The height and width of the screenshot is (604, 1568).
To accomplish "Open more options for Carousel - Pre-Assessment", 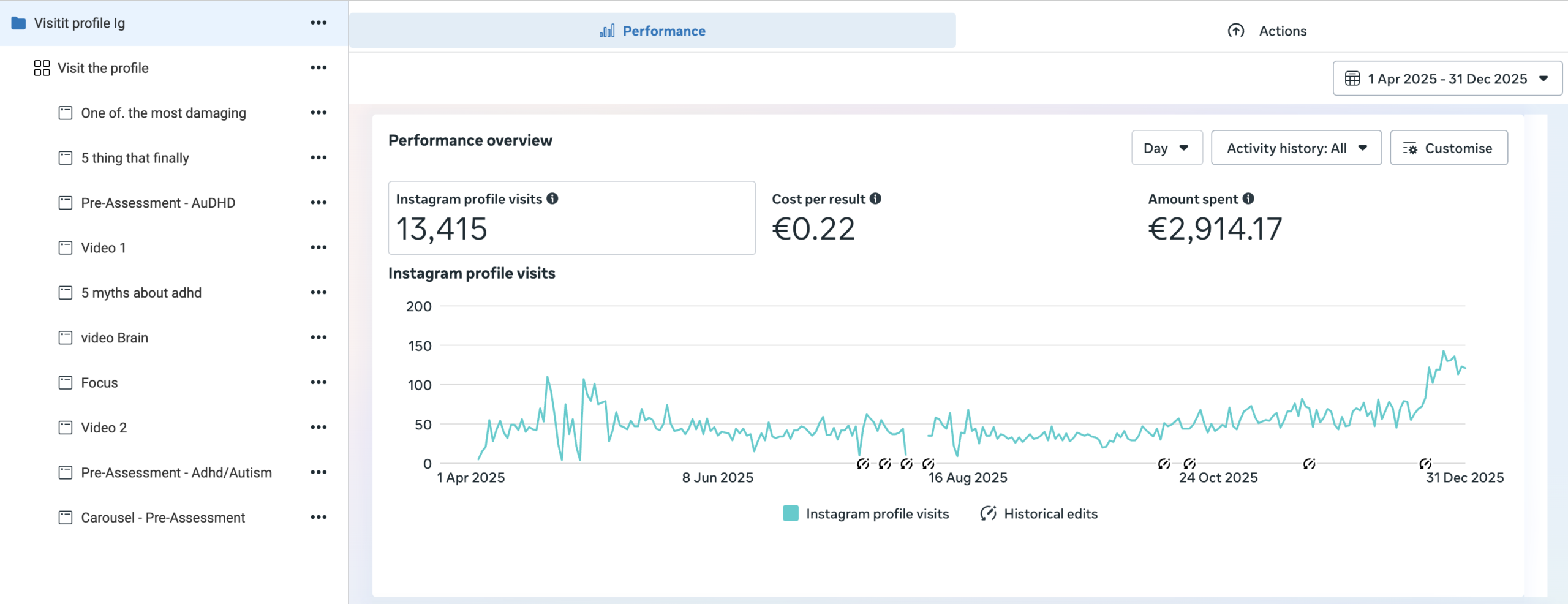I will pyautogui.click(x=318, y=517).
